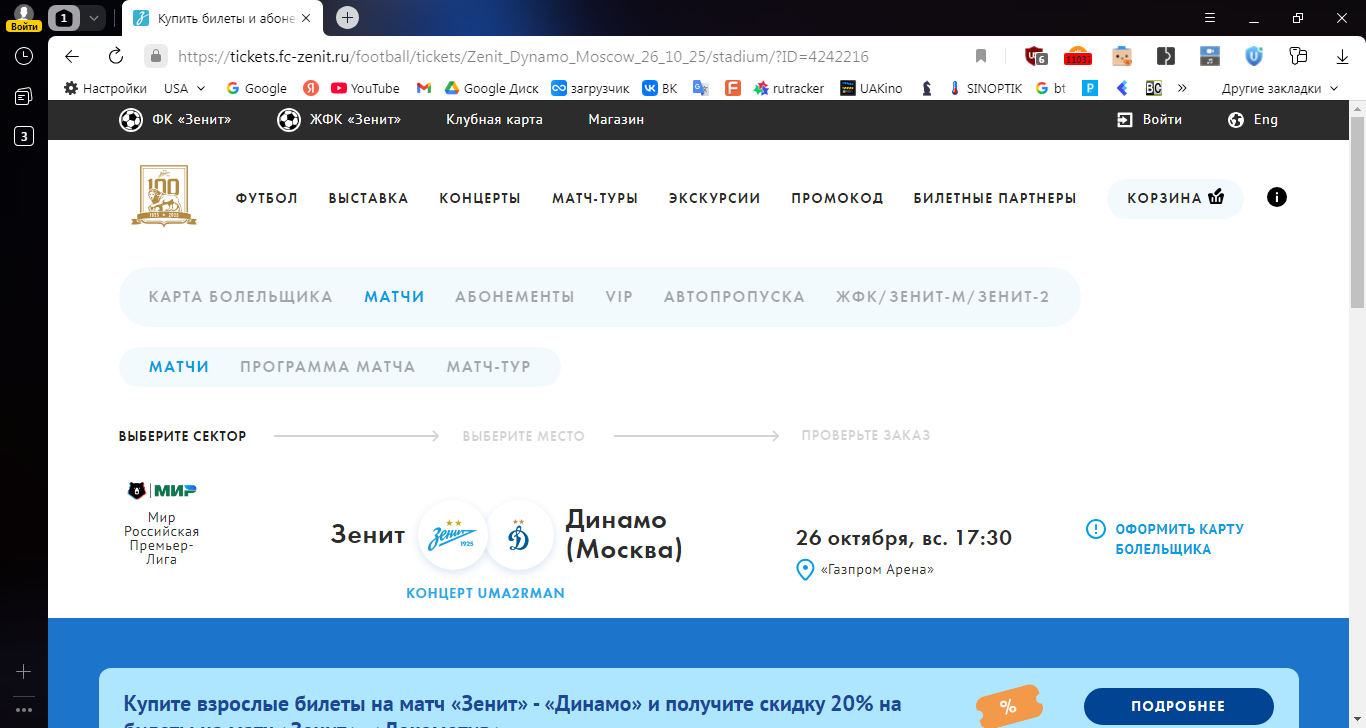
Task: Open the Магазин link
Action: coord(616,120)
